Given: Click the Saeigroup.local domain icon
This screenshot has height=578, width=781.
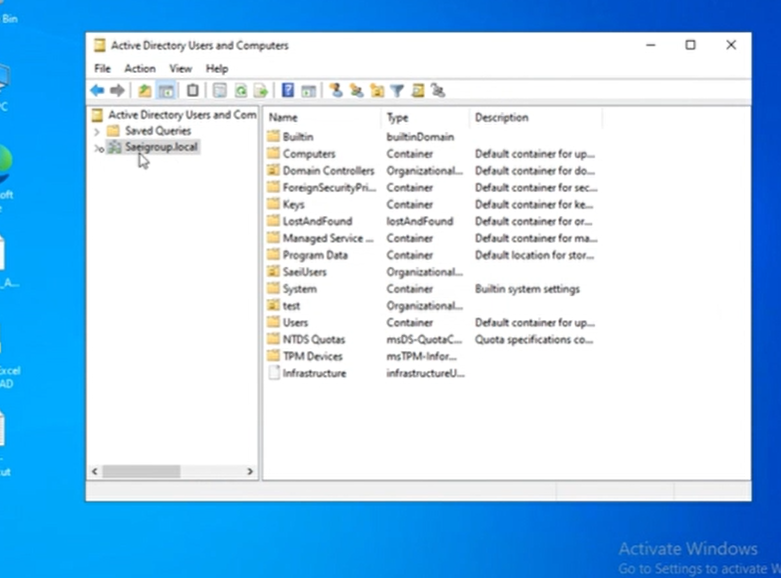Looking at the screenshot, I should [x=115, y=147].
